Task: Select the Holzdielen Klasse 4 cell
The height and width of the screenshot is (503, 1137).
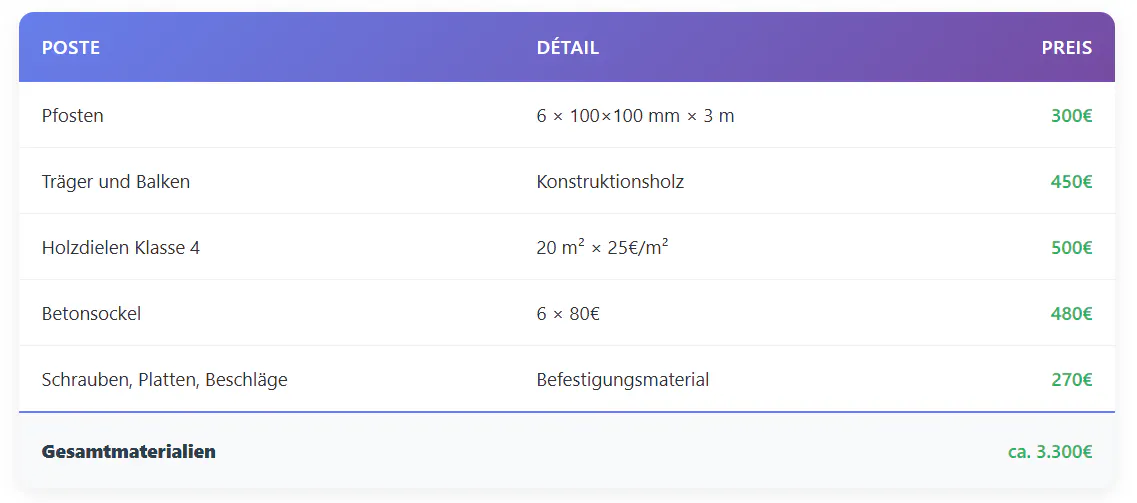Action: [121, 248]
